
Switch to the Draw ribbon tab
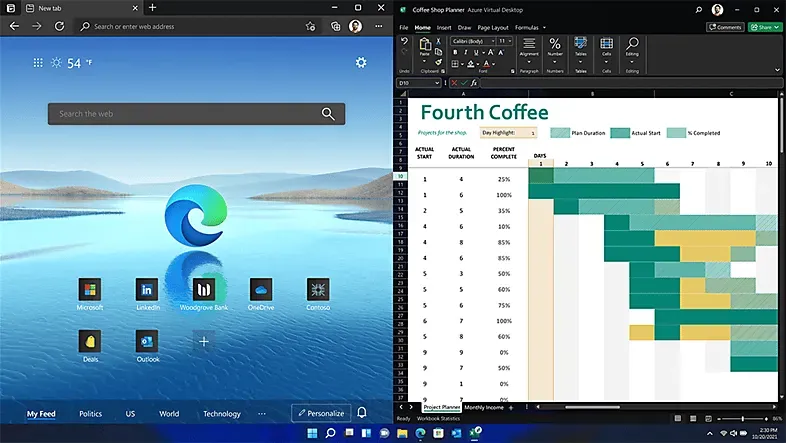(x=464, y=28)
